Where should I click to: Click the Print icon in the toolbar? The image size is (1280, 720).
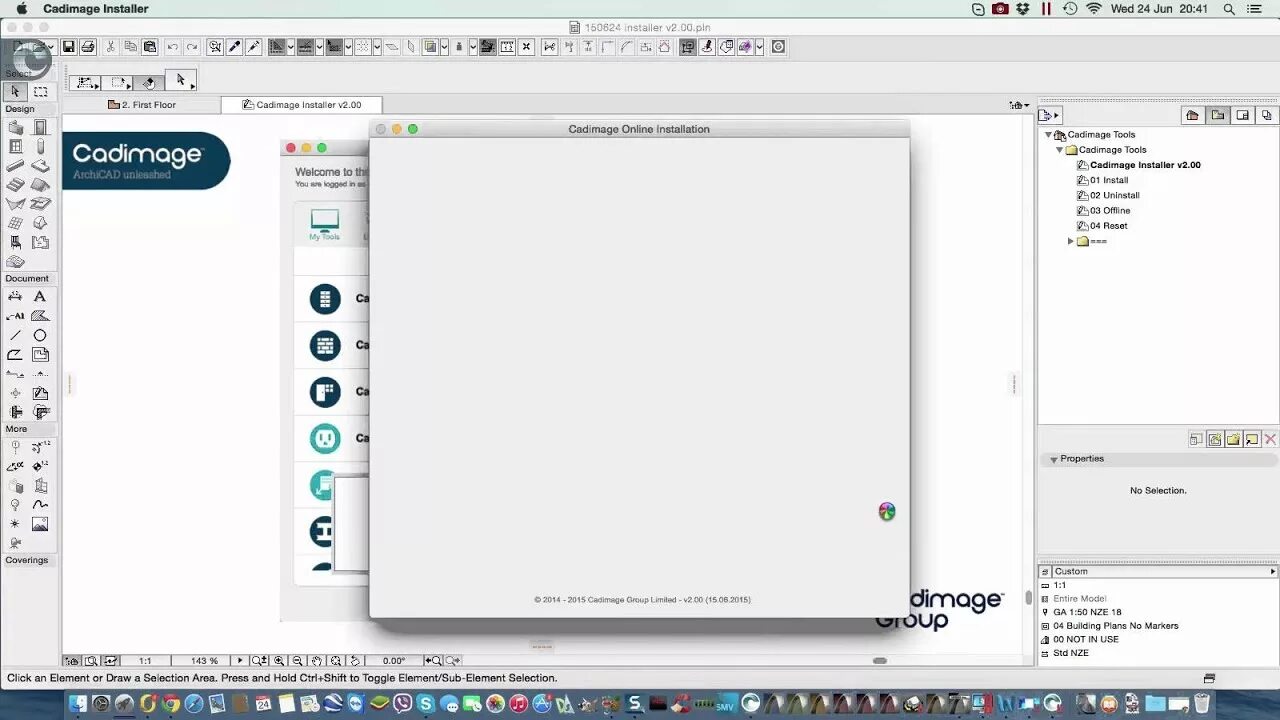88,47
